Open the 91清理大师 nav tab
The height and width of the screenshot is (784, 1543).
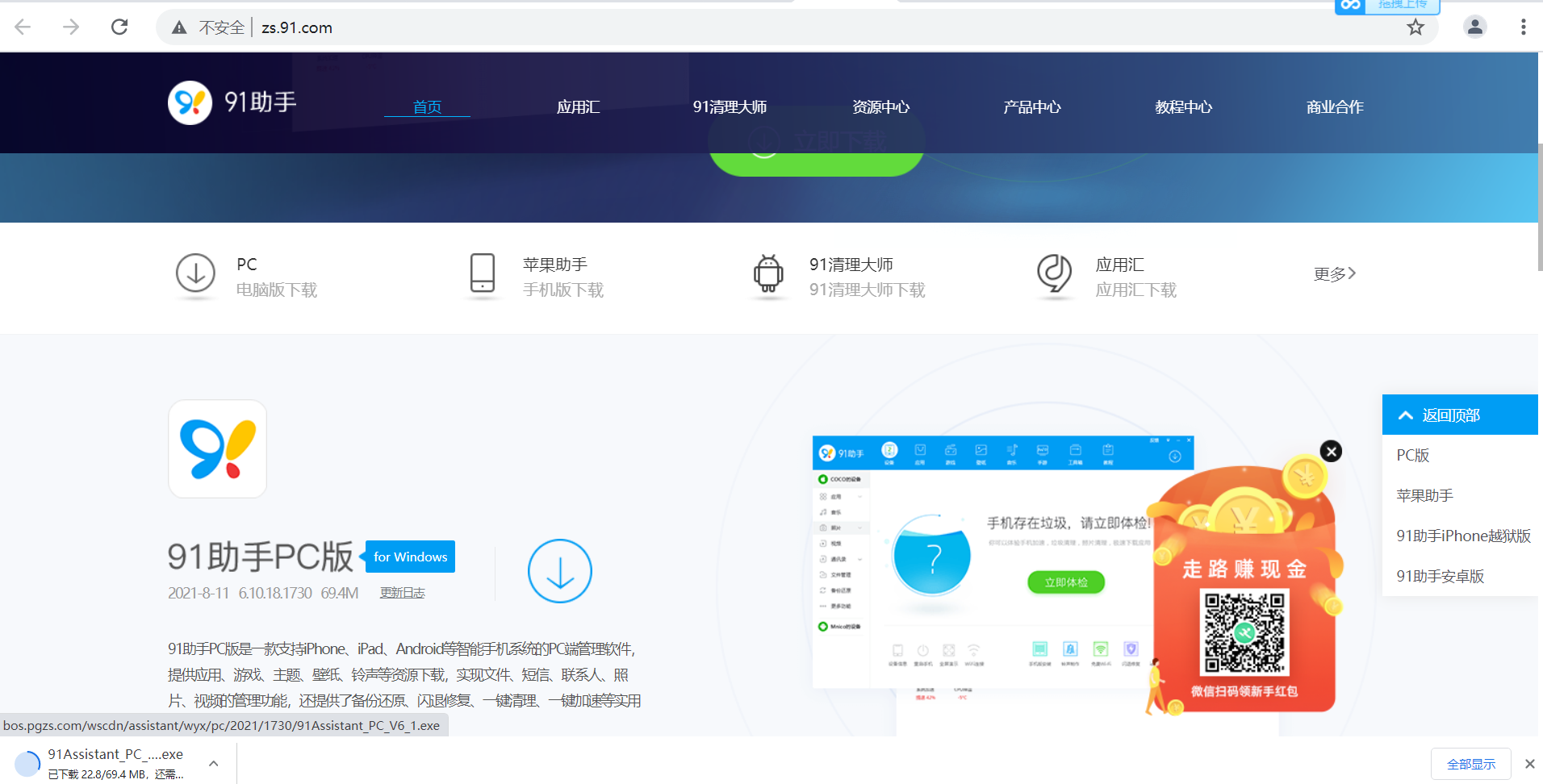coord(730,106)
